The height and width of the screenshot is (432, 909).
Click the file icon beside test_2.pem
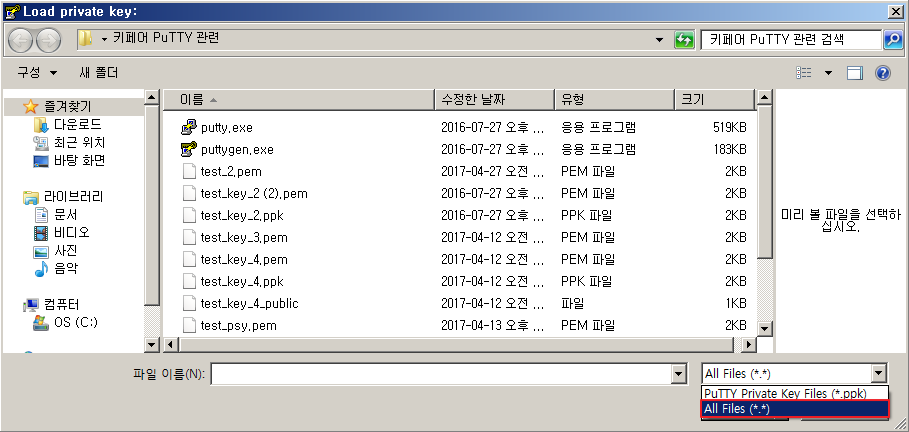click(189, 172)
